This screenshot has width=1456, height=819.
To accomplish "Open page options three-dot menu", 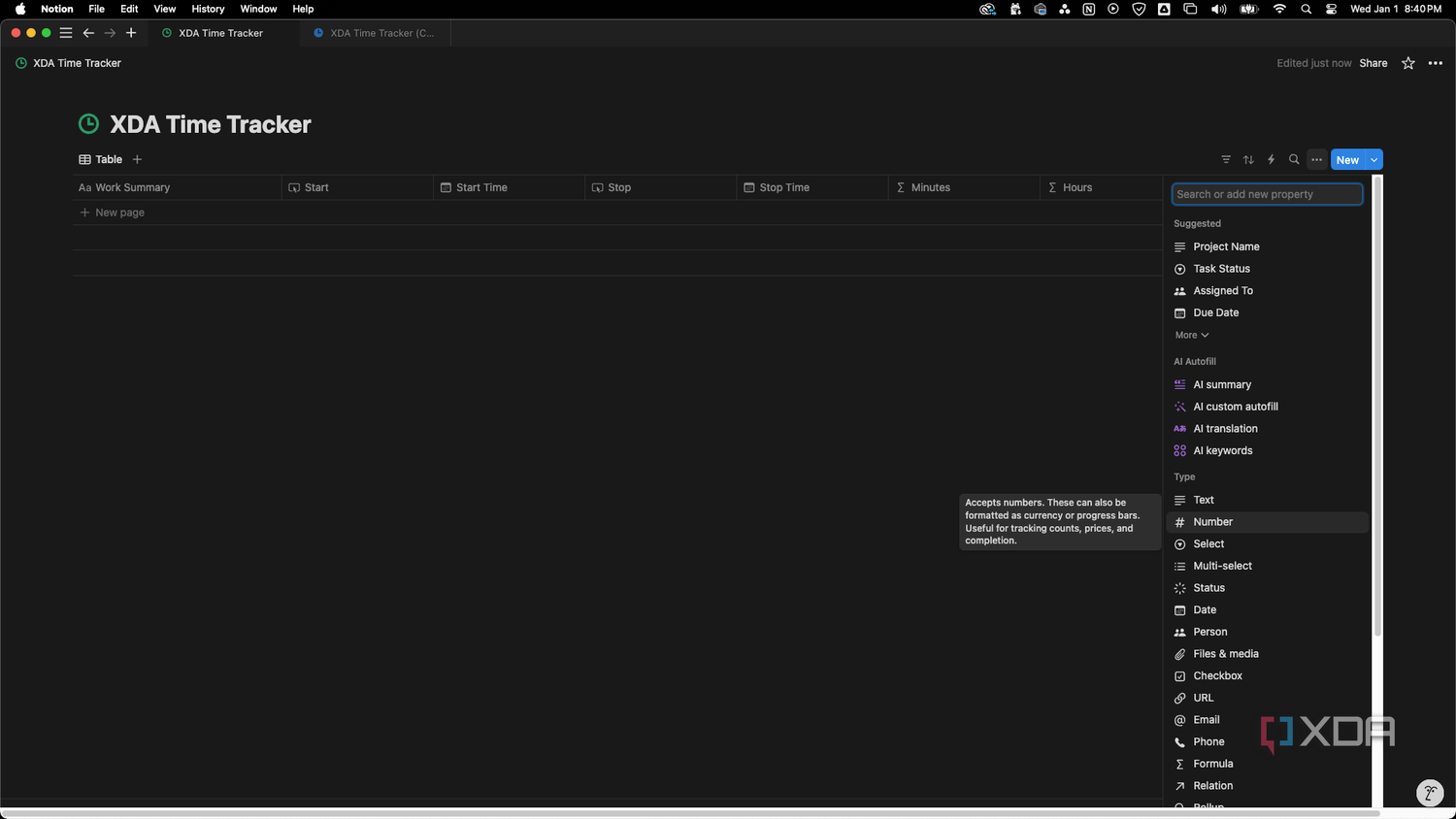I will (x=1436, y=63).
